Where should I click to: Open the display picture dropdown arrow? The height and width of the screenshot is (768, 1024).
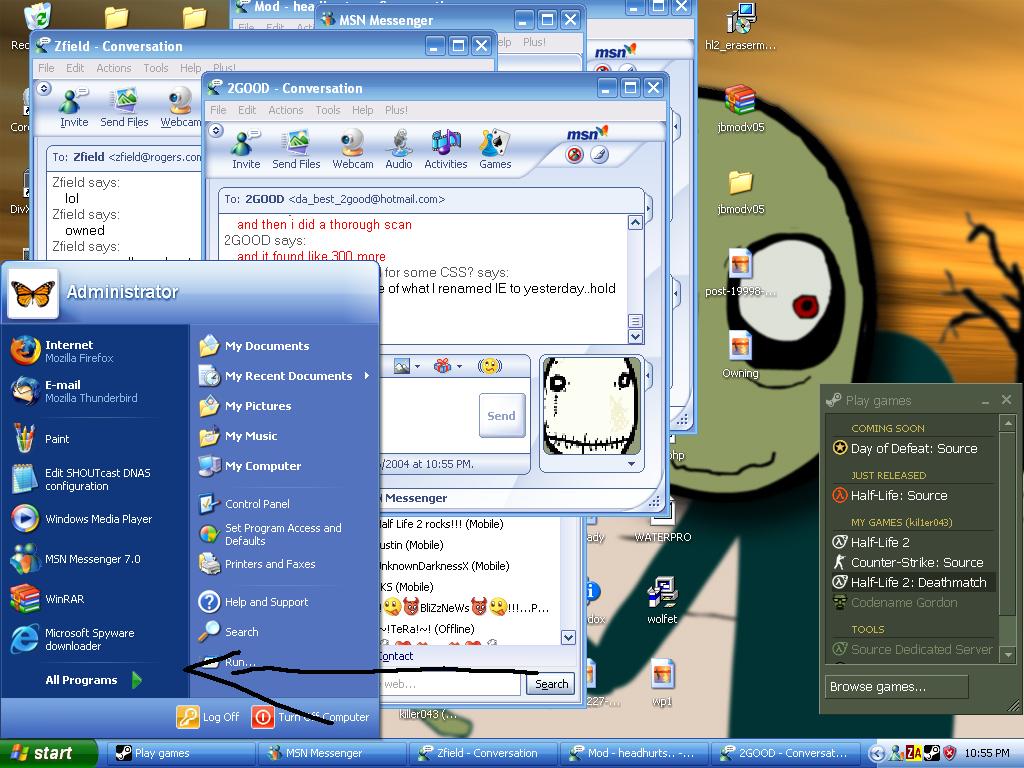(x=631, y=464)
